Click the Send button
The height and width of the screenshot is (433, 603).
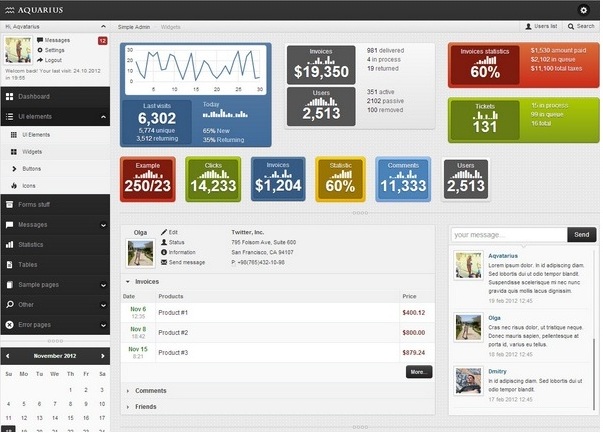tap(581, 235)
